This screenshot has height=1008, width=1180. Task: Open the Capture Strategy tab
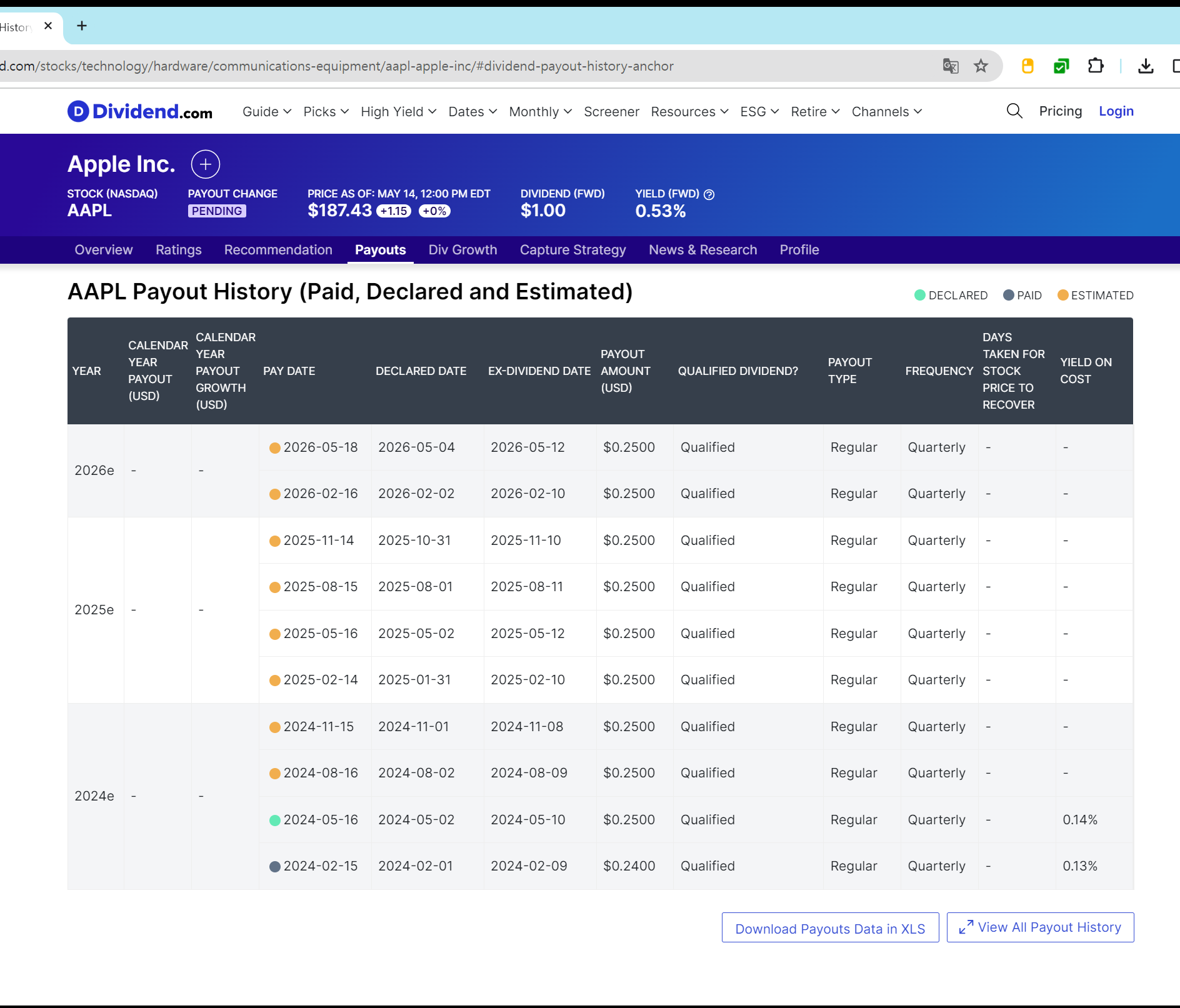(573, 250)
